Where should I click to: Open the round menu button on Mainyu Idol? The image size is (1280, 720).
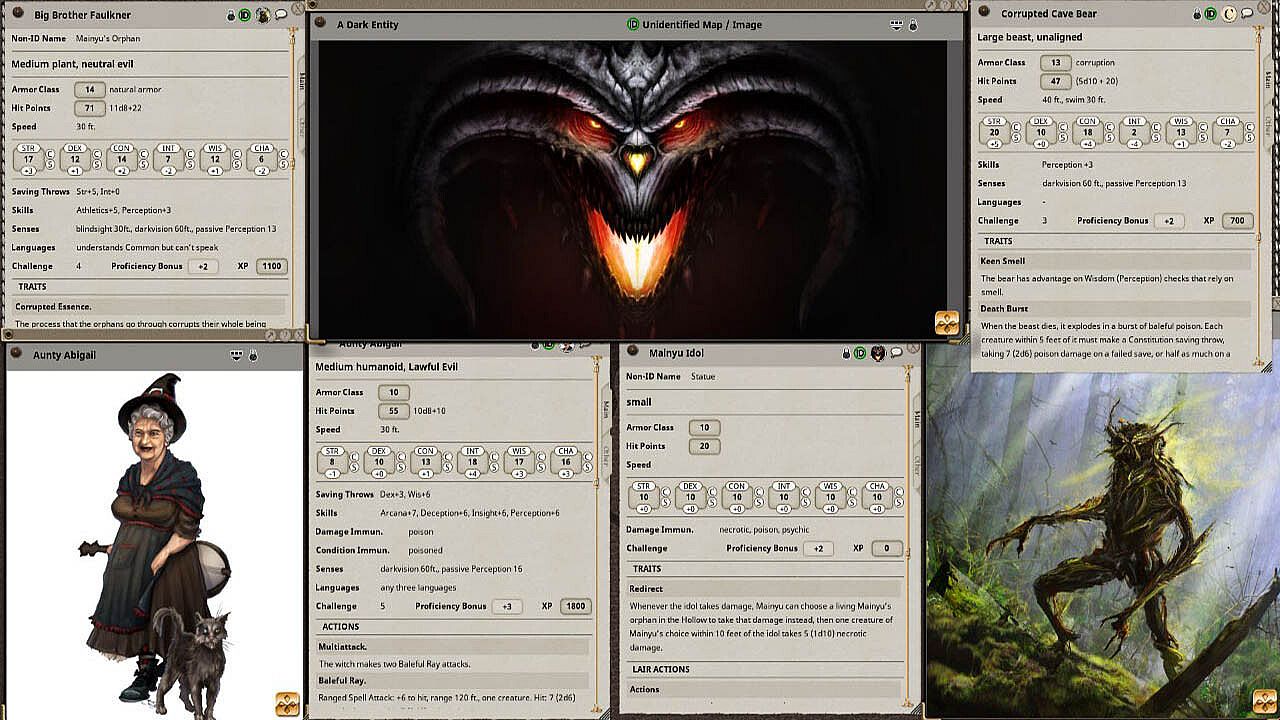[x=630, y=353]
